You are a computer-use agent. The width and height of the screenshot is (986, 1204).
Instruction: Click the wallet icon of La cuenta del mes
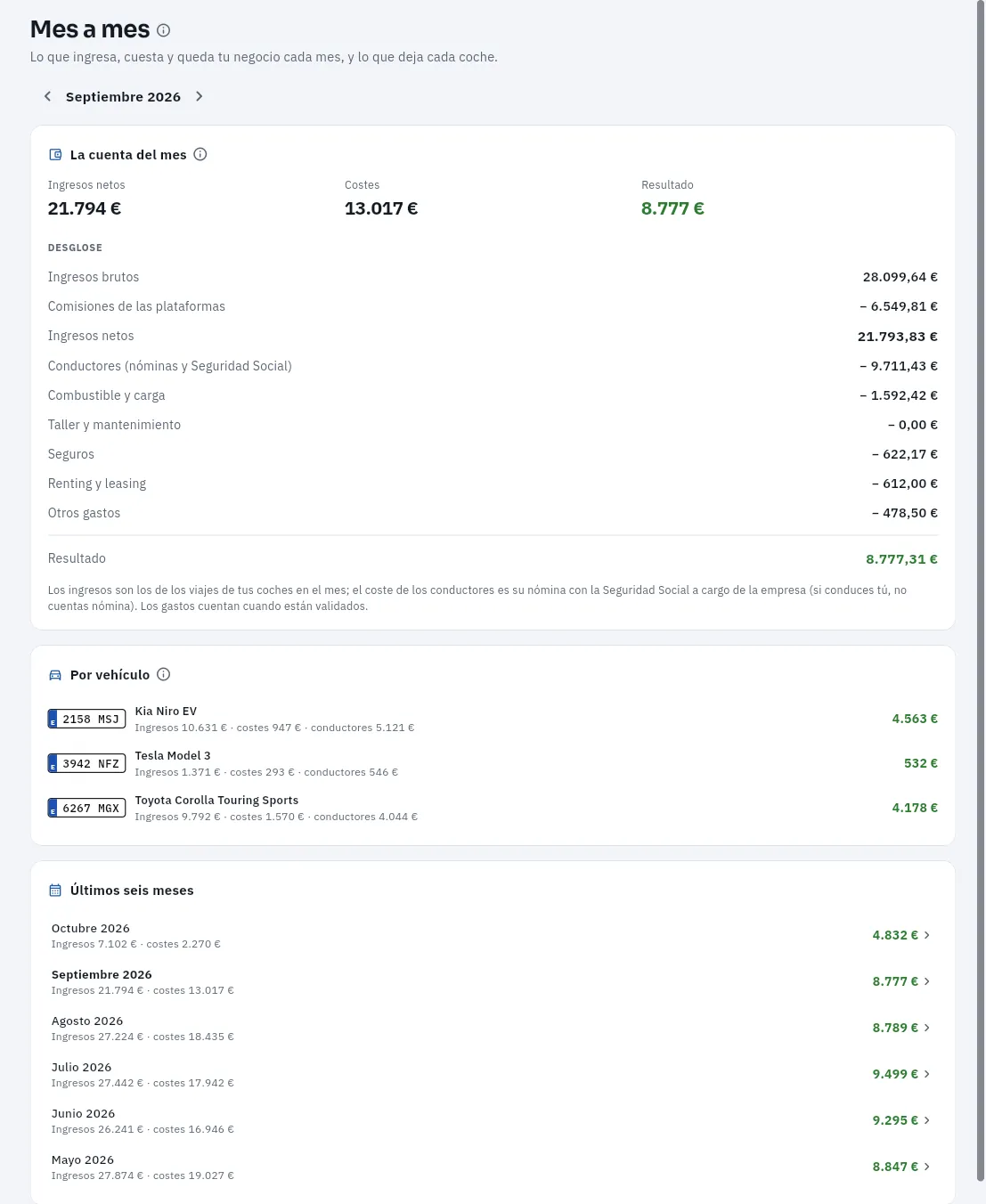click(x=55, y=155)
